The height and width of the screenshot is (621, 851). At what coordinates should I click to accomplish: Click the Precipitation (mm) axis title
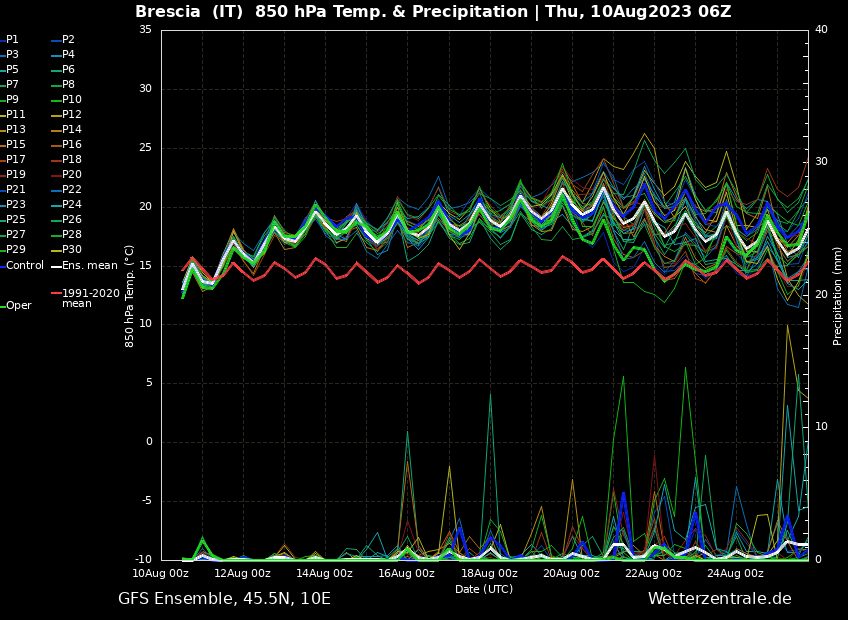coord(837,294)
